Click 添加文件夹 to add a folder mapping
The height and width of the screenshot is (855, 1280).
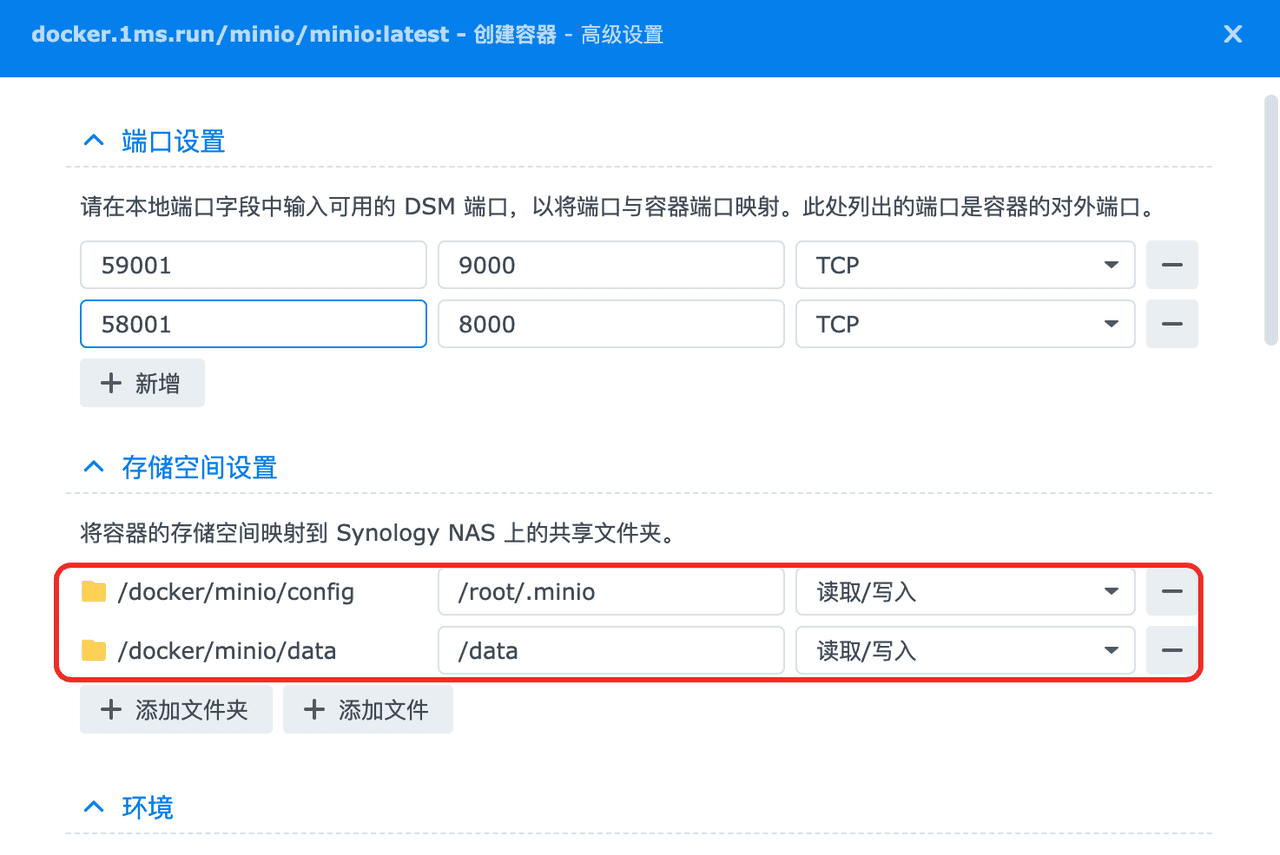coord(176,709)
